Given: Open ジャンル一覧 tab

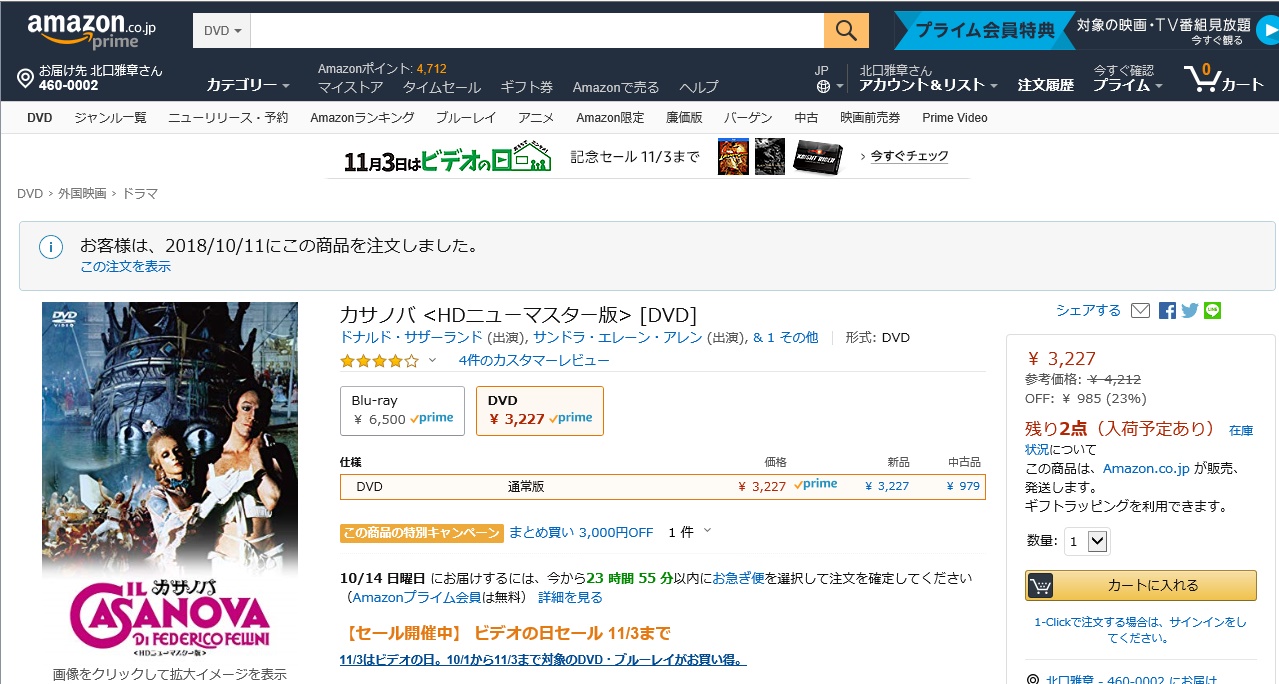Looking at the screenshot, I should [110, 117].
